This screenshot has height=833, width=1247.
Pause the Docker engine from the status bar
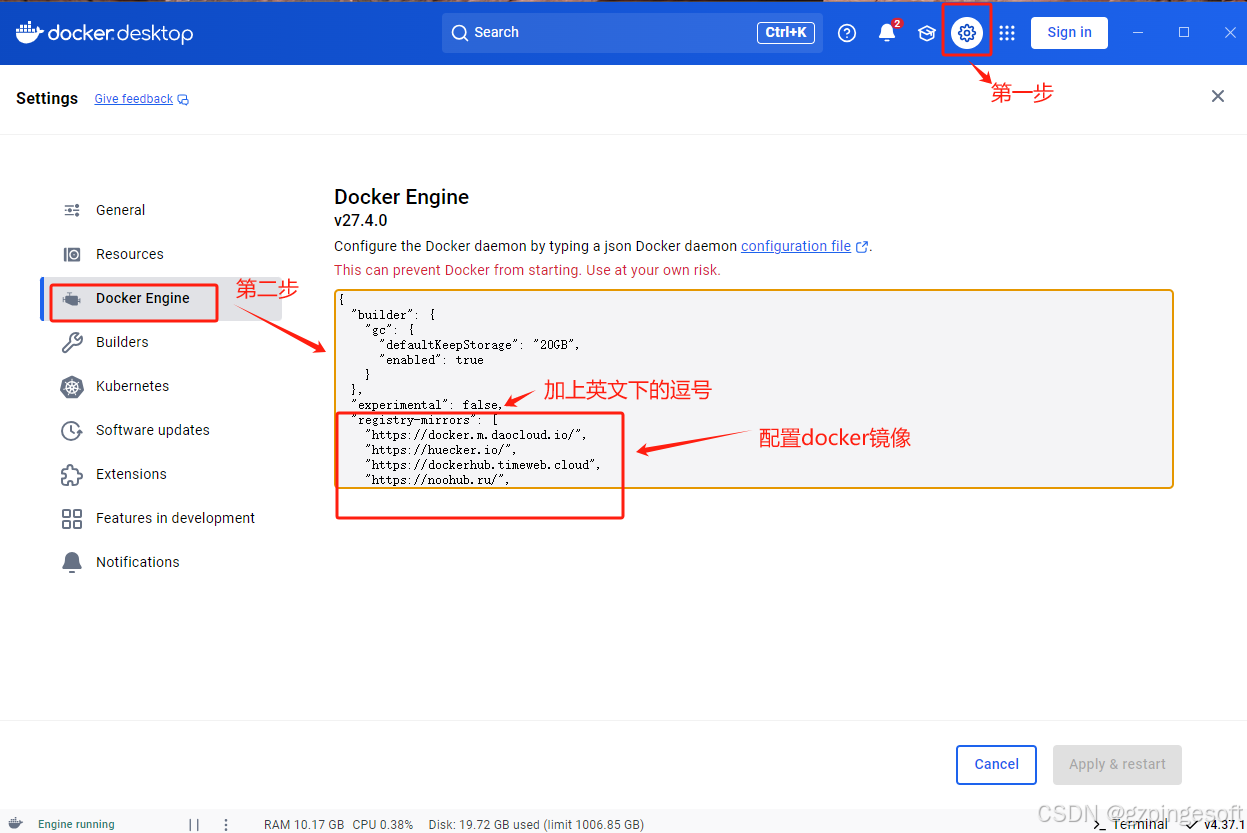click(194, 825)
